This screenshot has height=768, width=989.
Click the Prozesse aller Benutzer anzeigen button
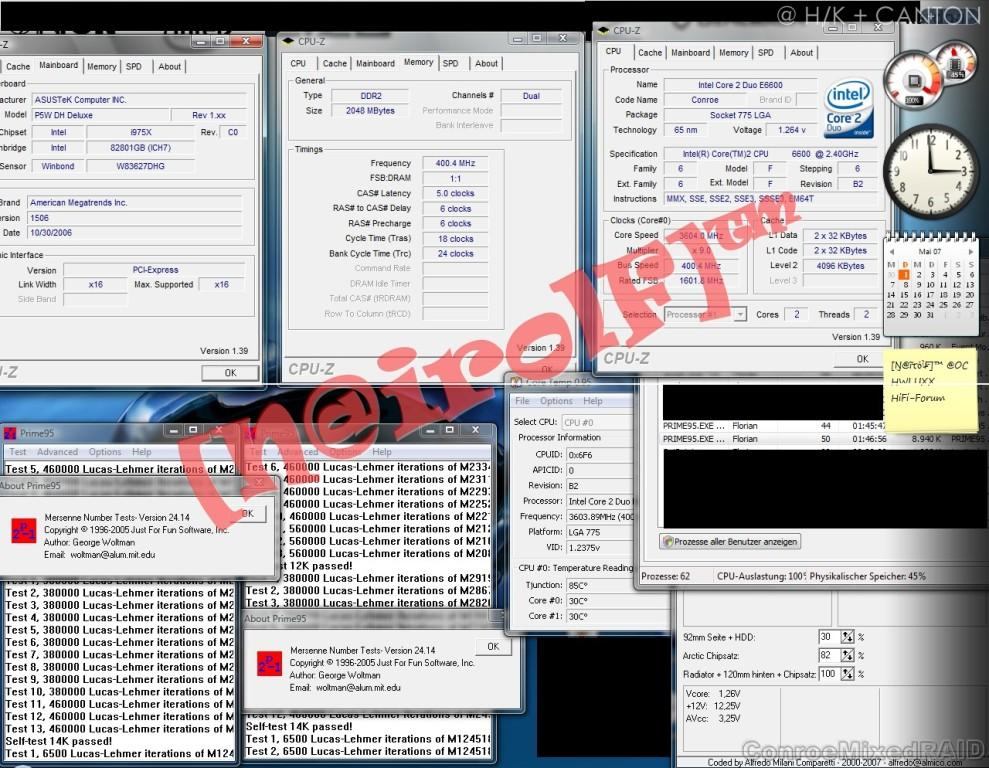coord(730,542)
